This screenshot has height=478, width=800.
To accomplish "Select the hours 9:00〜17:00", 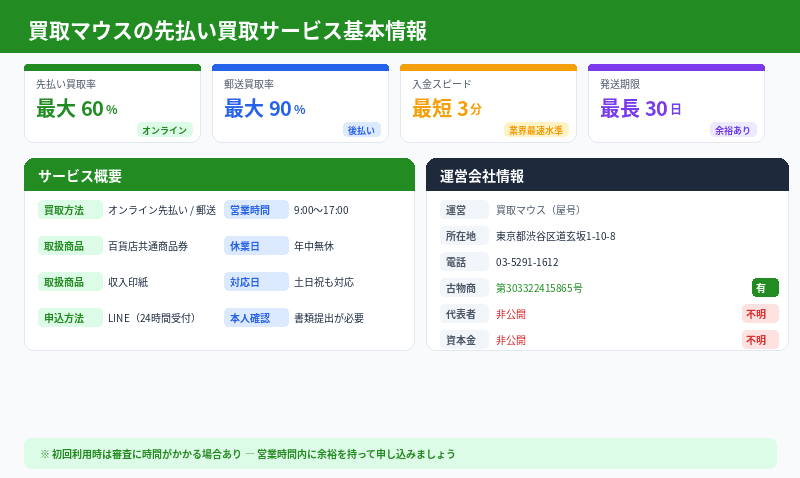I will pyautogui.click(x=321, y=210).
